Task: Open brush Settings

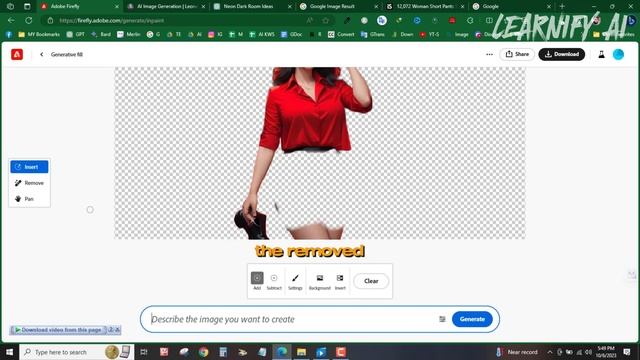Action: point(295,281)
